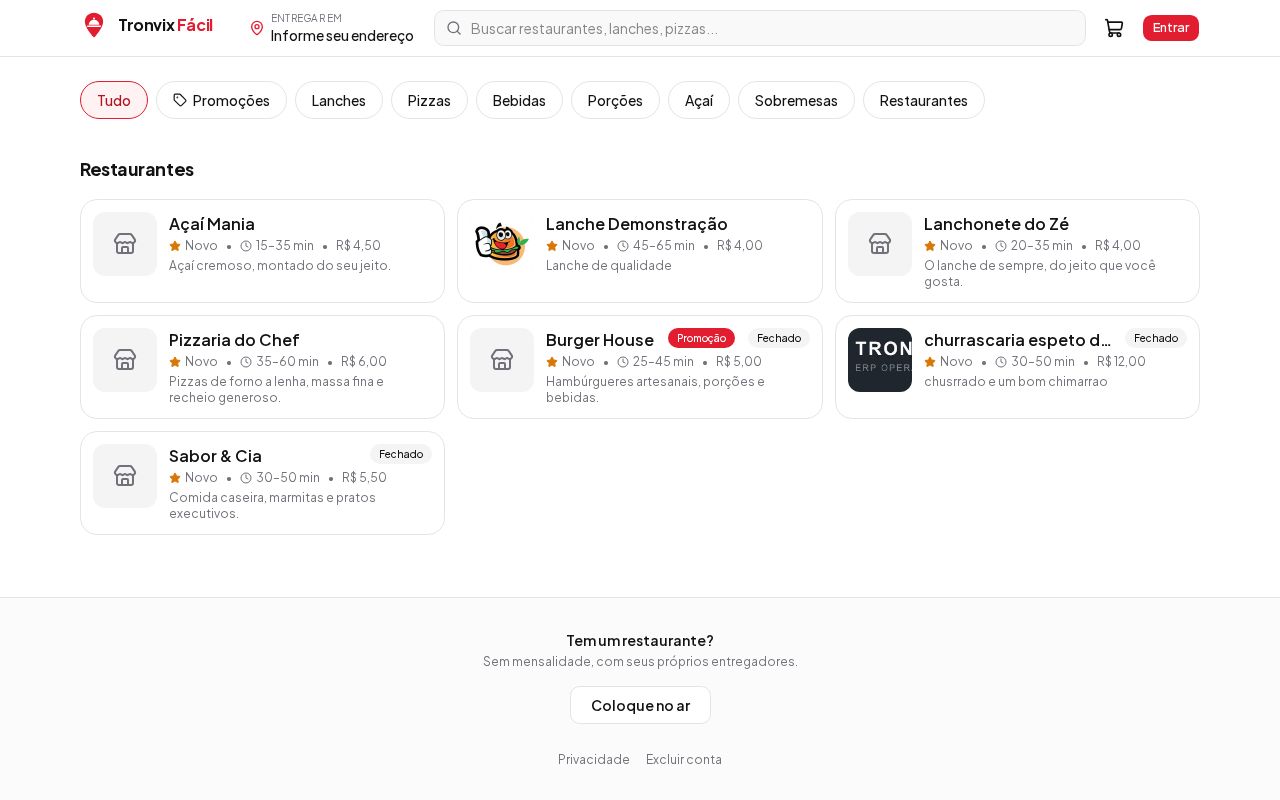Viewport: 1280px width, 800px height.
Task: Open the churrascaria espeto restaurant title
Action: (1018, 340)
